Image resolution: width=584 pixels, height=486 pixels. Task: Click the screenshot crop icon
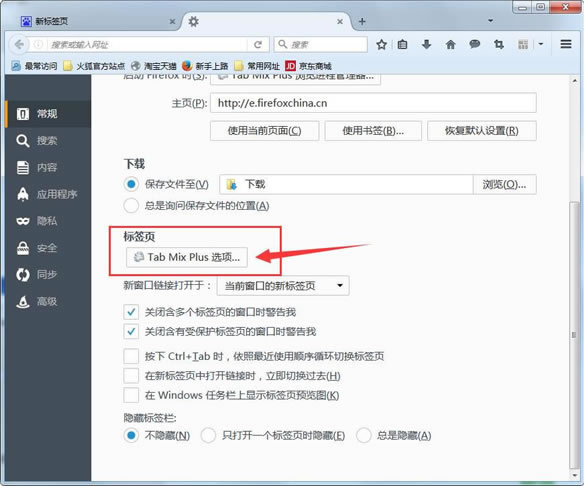click(x=499, y=45)
